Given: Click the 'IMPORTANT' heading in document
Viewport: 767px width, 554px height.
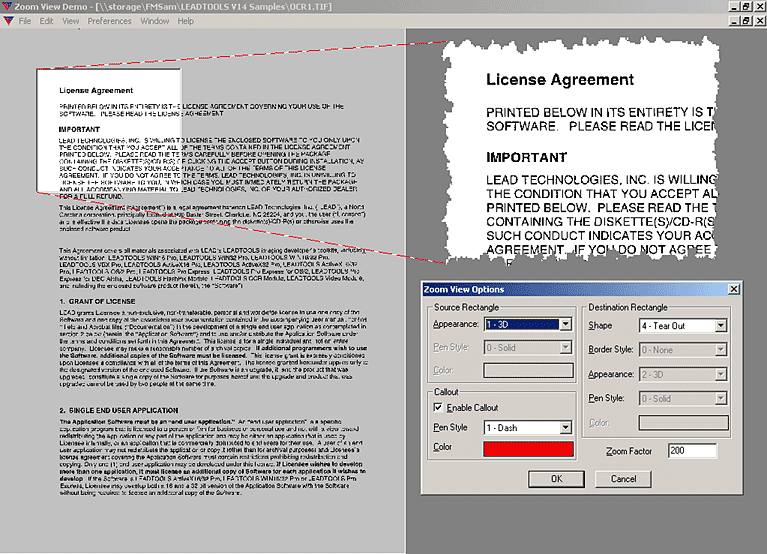Looking at the screenshot, I should coord(79,130).
